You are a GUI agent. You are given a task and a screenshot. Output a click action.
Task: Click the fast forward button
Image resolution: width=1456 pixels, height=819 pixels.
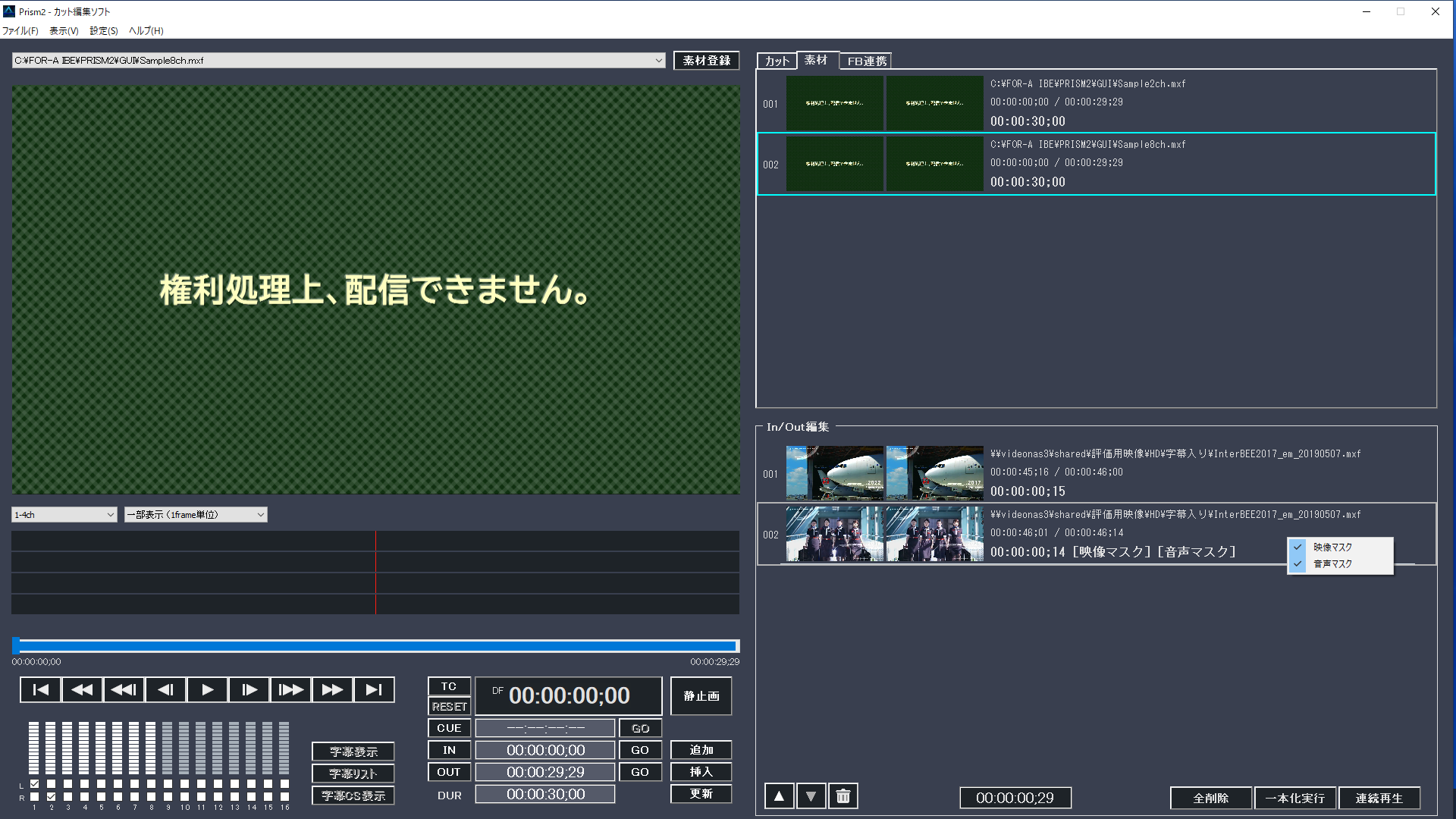(332, 690)
